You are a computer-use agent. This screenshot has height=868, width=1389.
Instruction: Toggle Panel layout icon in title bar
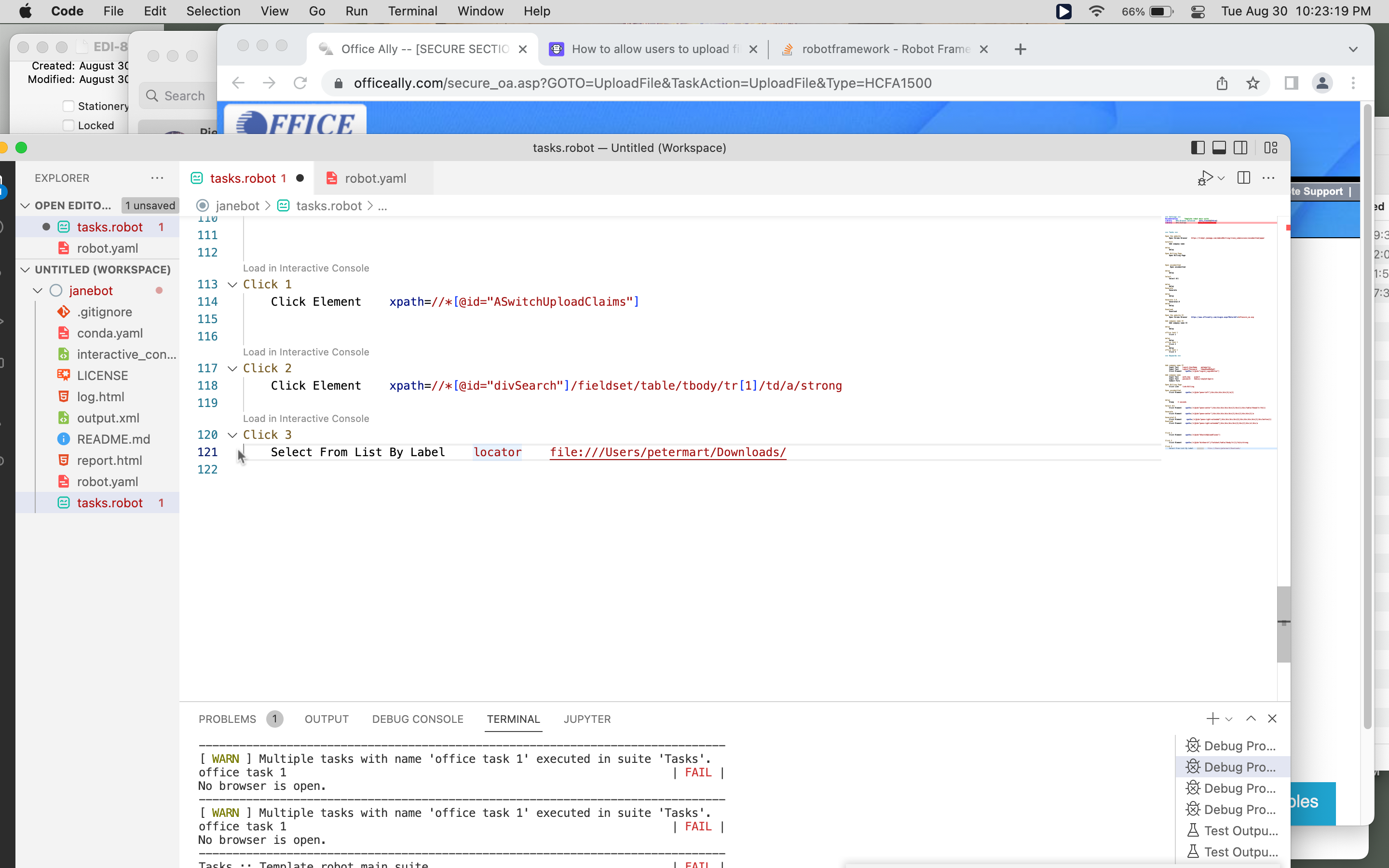pos(1219,148)
